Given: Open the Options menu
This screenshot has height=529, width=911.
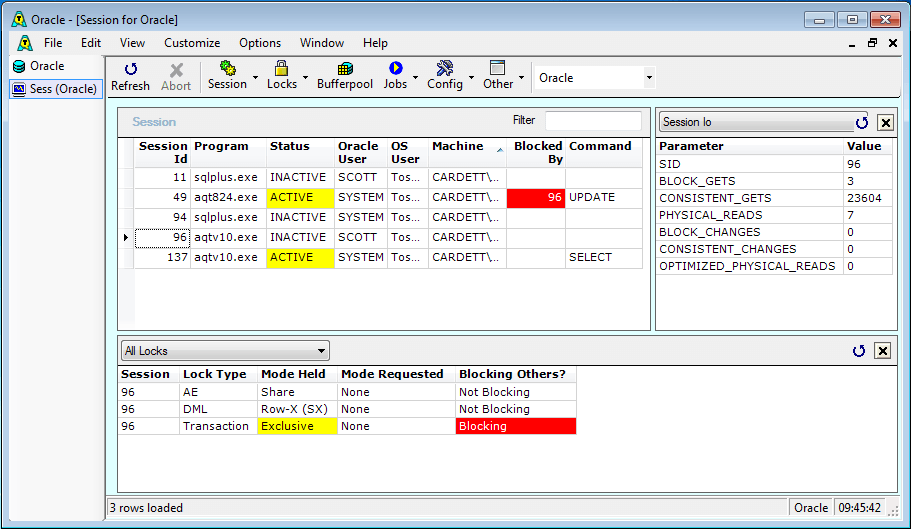Looking at the screenshot, I should point(260,43).
